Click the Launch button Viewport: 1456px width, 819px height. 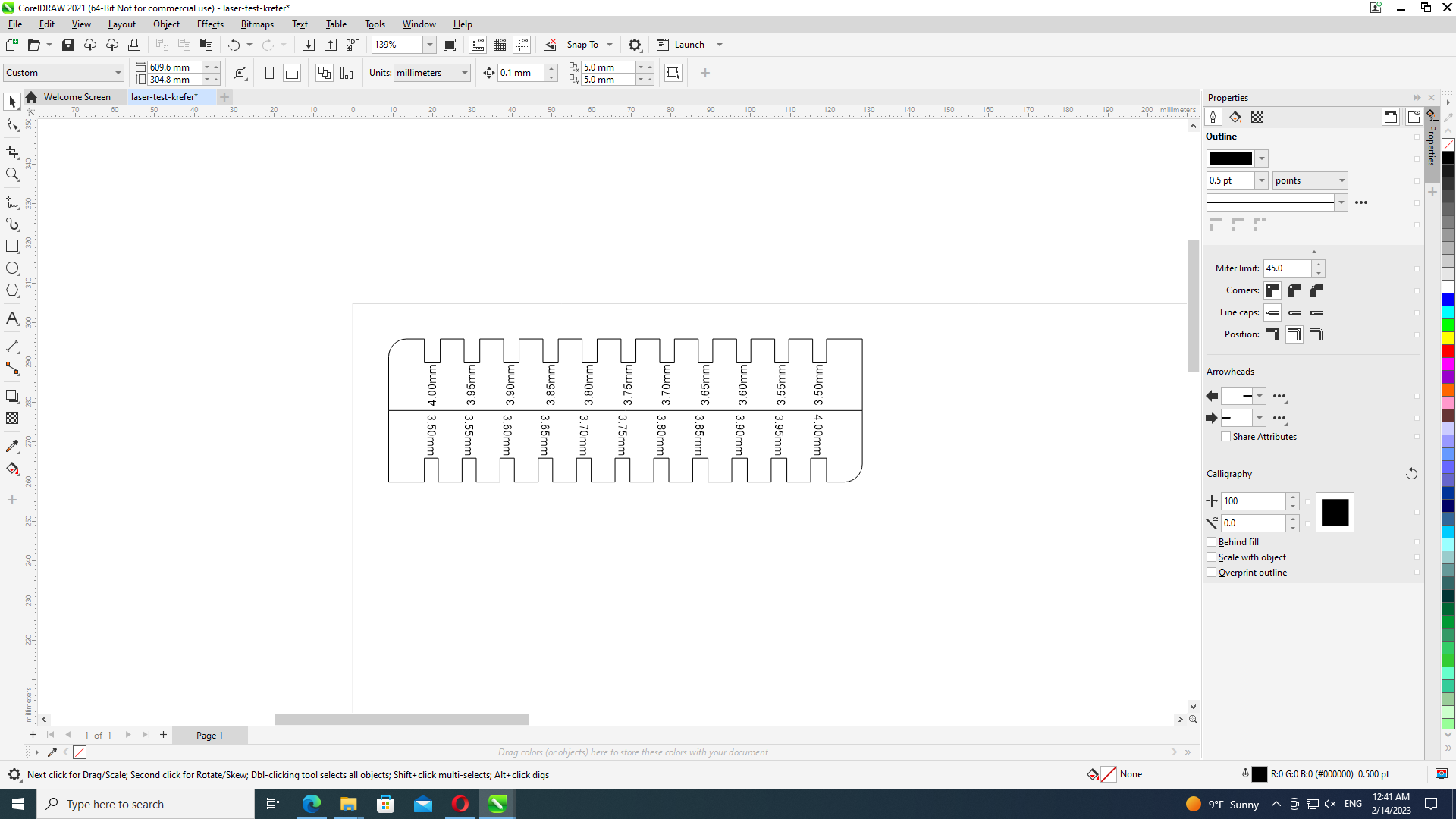tap(683, 45)
